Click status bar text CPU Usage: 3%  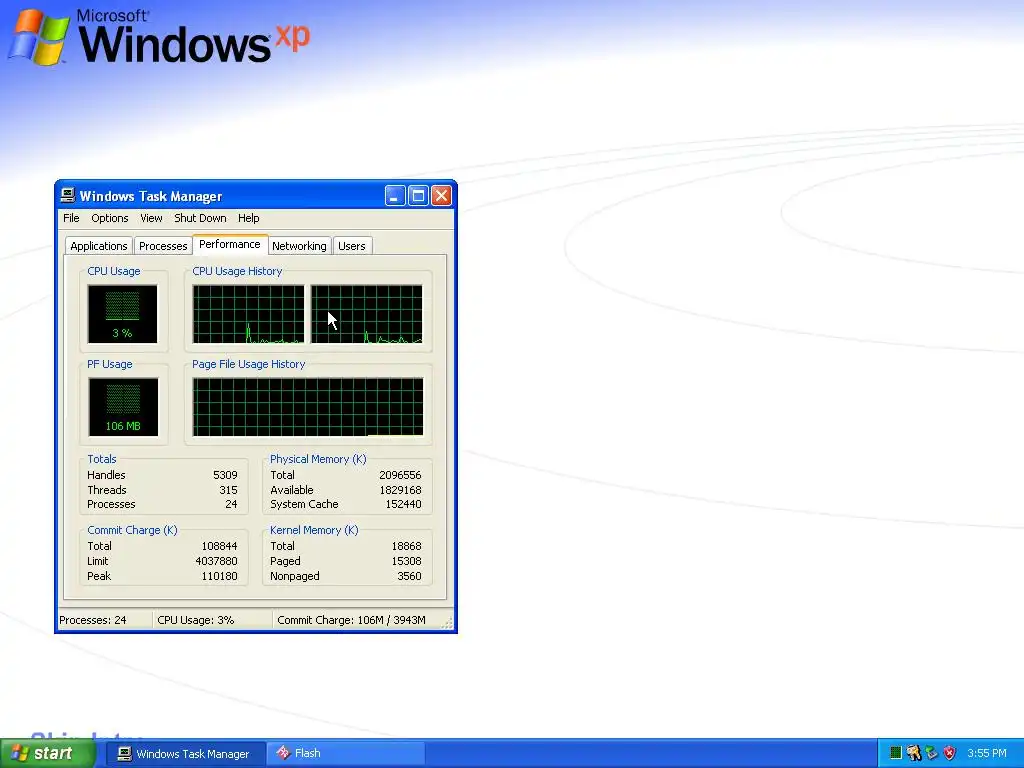point(195,620)
